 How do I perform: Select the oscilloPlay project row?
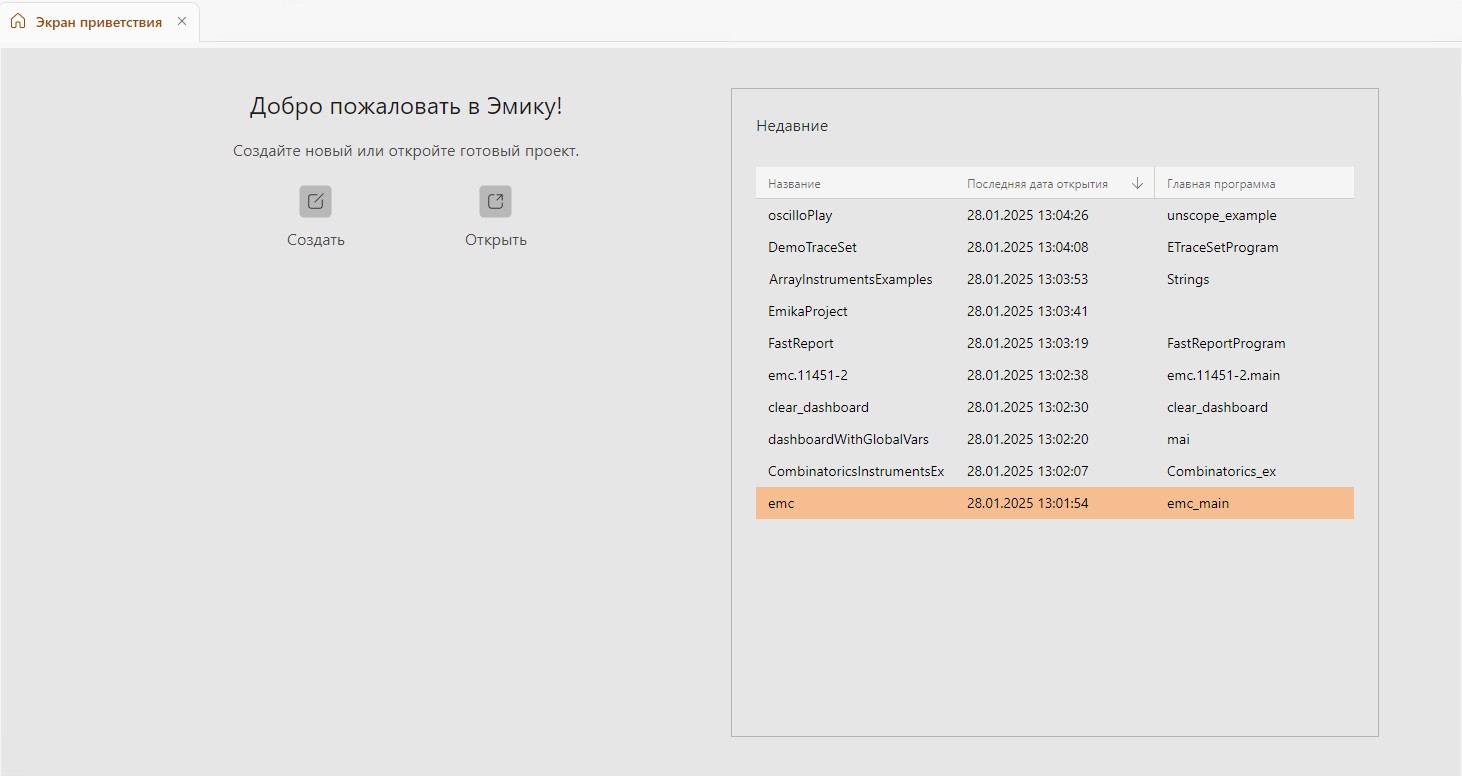click(1055, 215)
